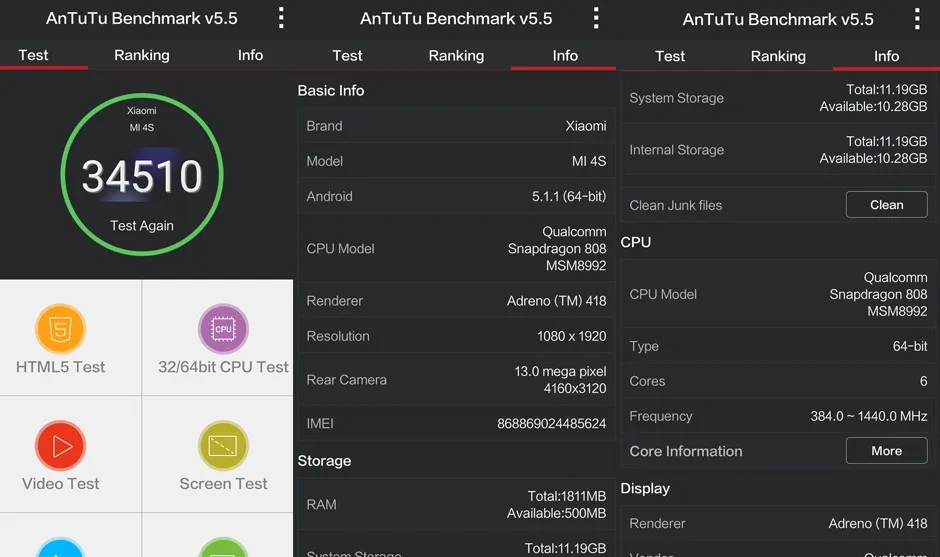Select Test tab in middle panel
Screen dimensions: 940x557
click(347, 56)
